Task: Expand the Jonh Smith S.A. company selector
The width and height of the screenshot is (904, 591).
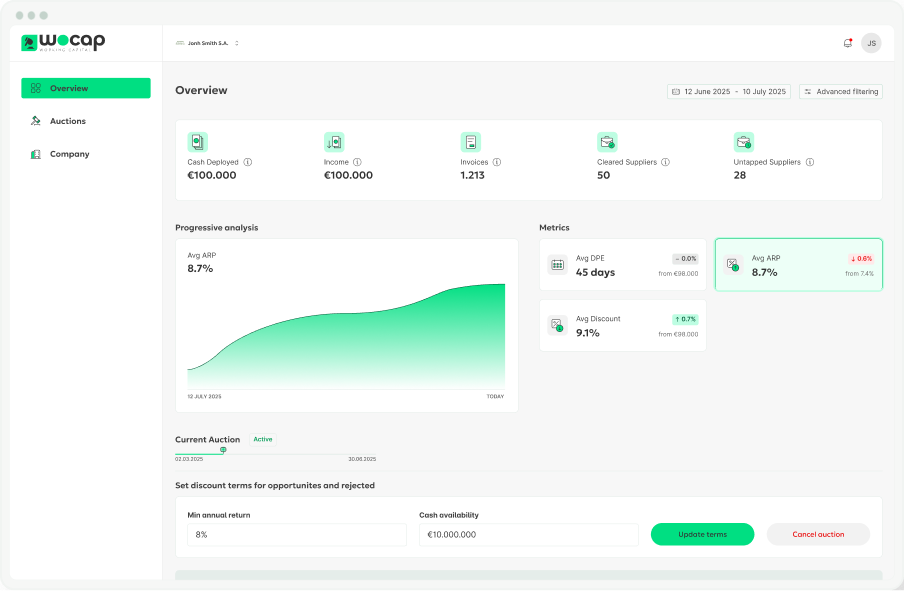Action: pos(208,43)
